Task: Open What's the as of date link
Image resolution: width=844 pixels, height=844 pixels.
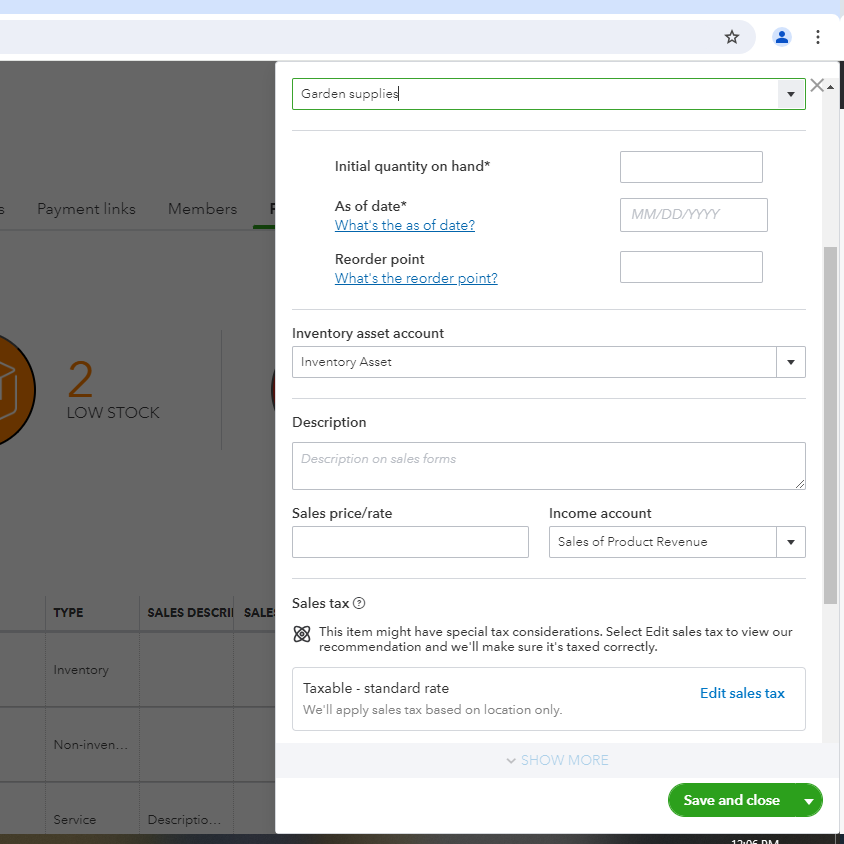Action: click(405, 225)
